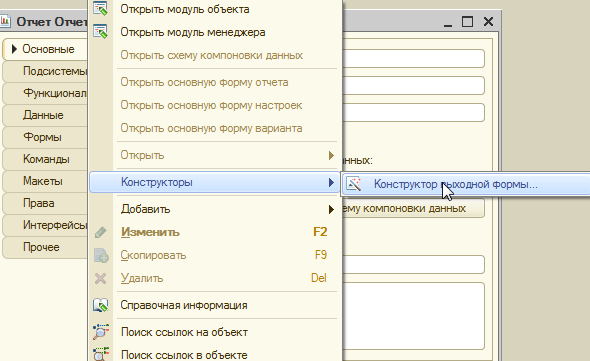Screen dimensions: 590x361
Task: Click the second input field in report window
Action: 413,85
